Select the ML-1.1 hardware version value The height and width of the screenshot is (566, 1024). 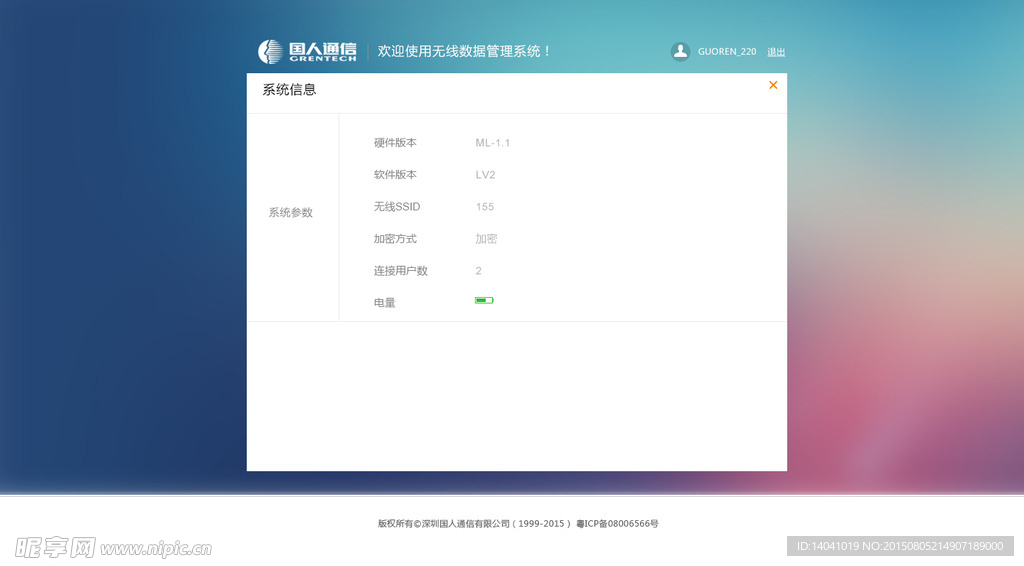[493, 143]
